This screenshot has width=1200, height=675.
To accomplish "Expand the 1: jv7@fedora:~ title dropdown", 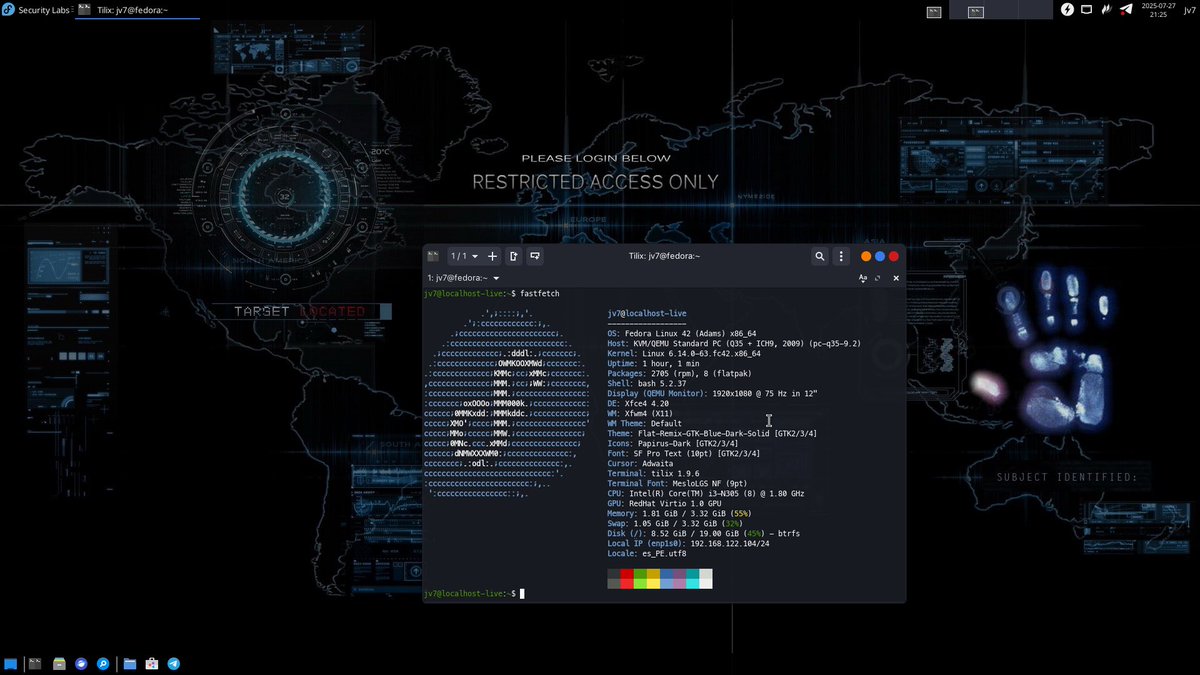I will coord(494,278).
